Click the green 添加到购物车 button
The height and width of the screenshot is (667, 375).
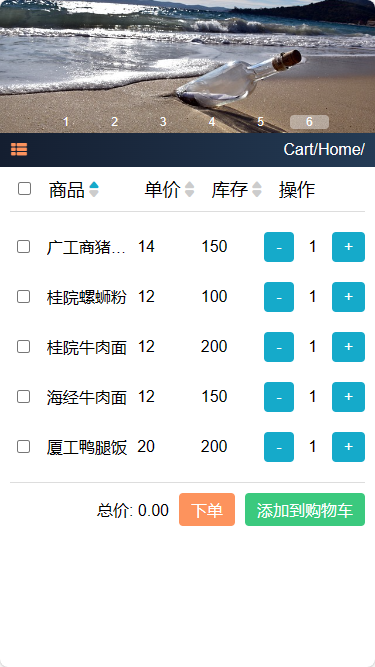(x=305, y=510)
